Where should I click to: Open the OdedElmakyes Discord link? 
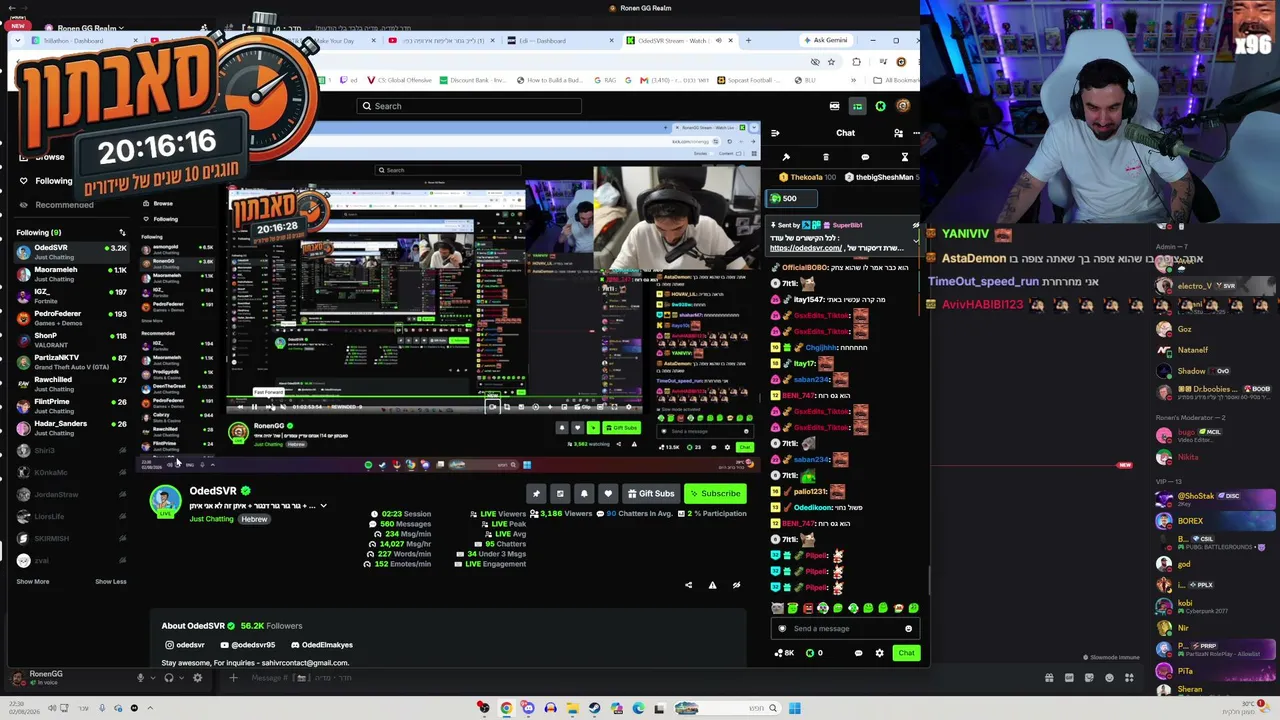click(322, 645)
